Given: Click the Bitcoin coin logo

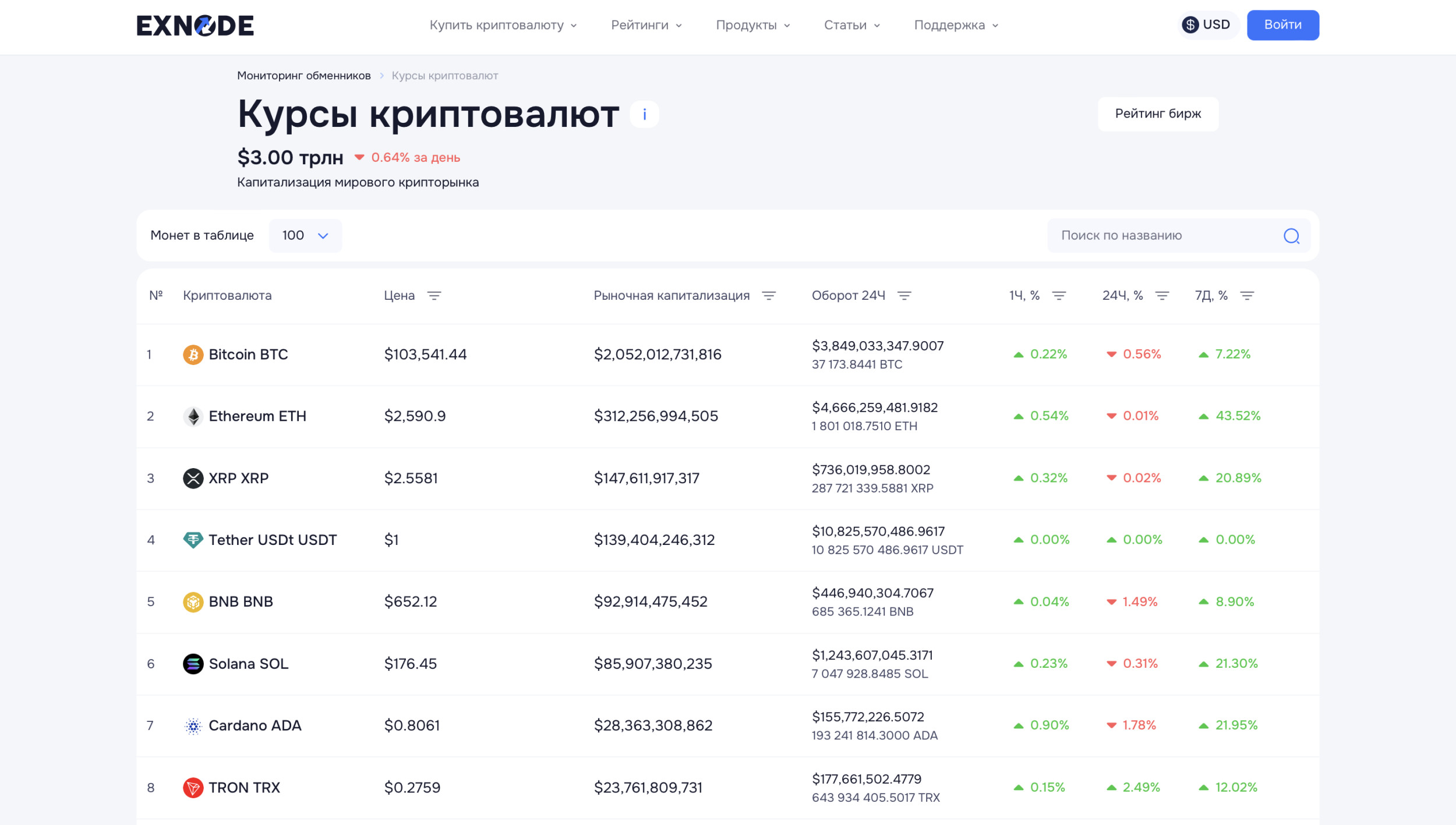Looking at the screenshot, I should click(x=193, y=355).
